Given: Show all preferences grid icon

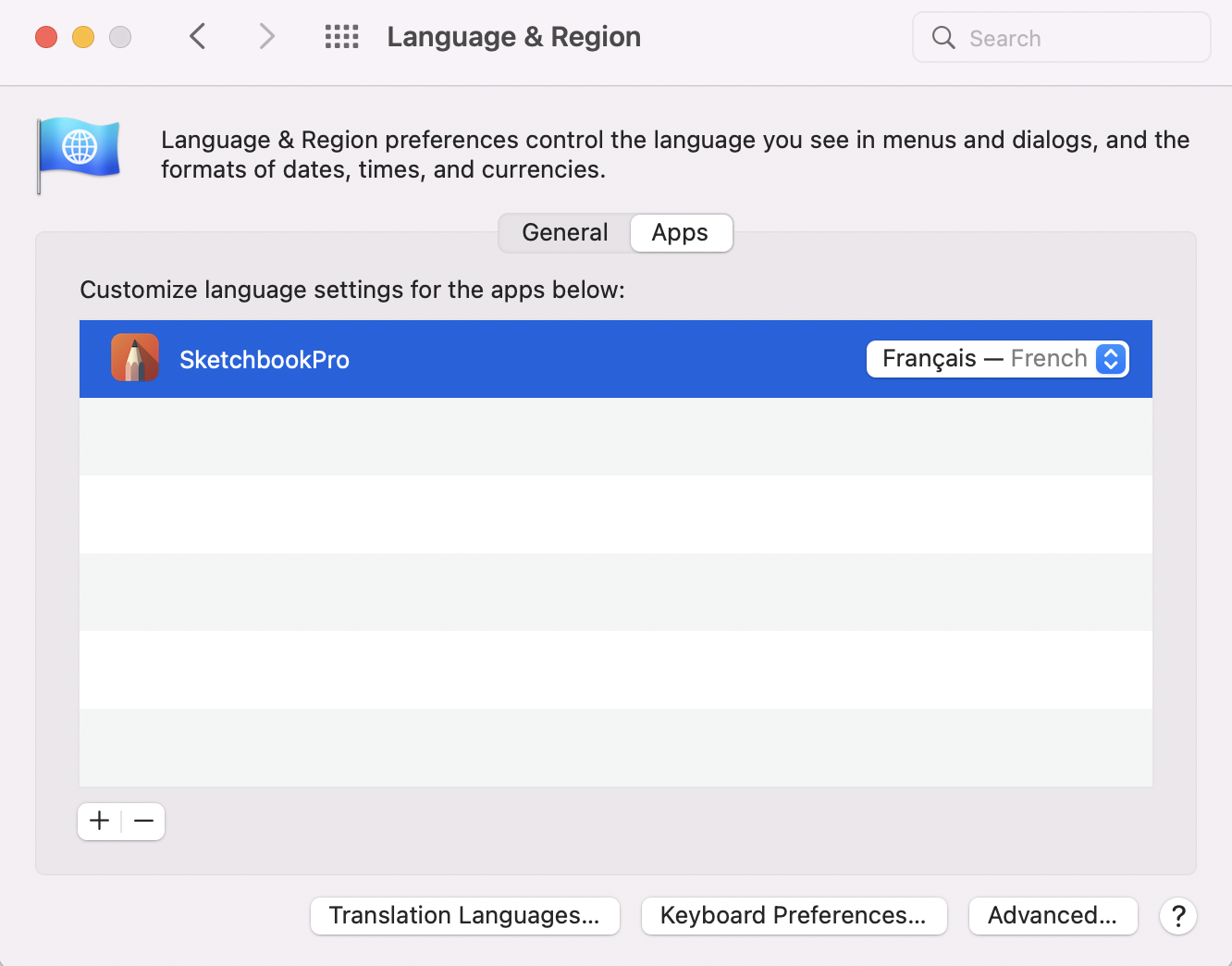Looking at the screenshot, I should (341, 37).
